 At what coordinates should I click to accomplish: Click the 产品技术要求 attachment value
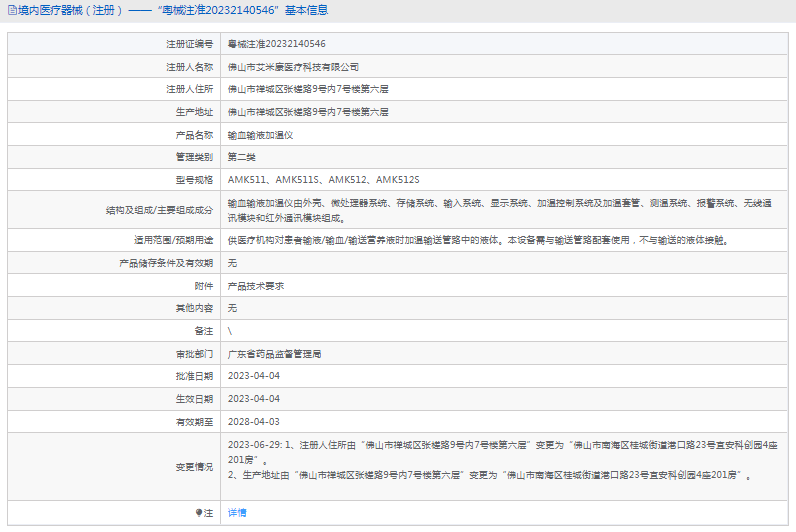tap(256, 285)
